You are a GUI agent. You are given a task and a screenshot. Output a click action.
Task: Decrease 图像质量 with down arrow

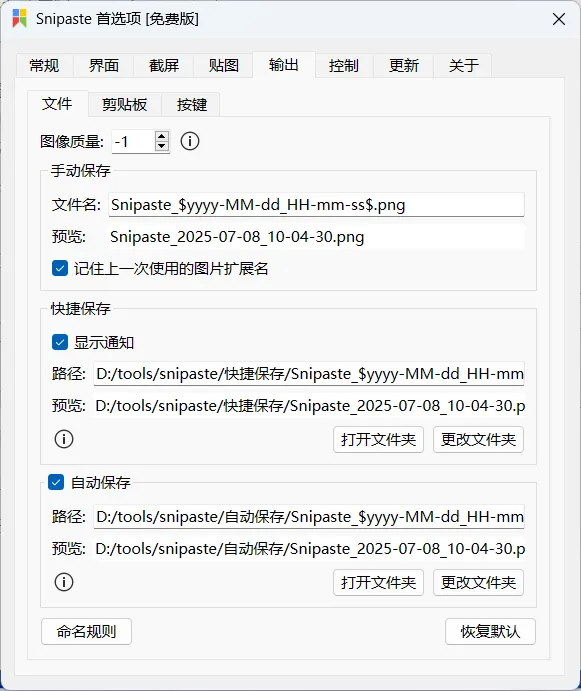(162, 146)
